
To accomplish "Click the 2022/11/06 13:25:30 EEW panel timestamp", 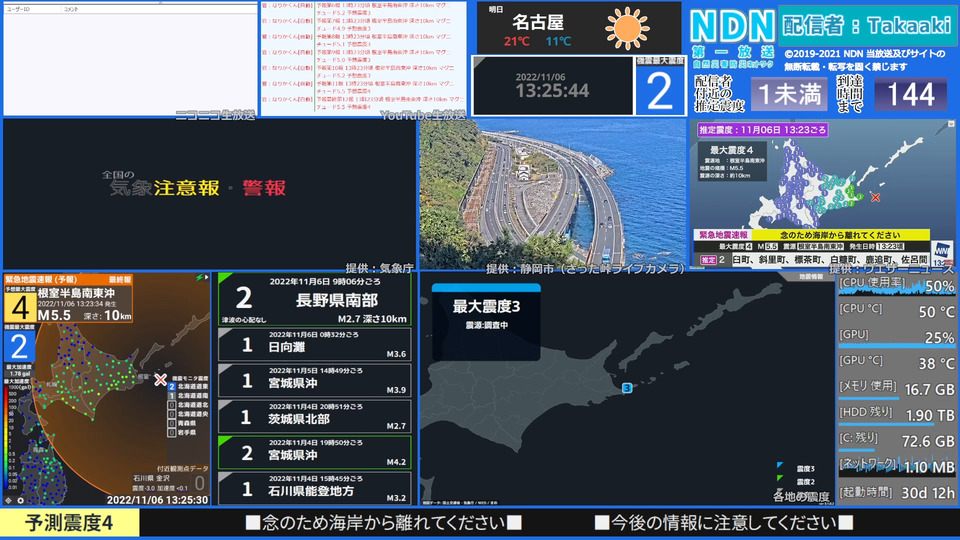I will point(157,500).
